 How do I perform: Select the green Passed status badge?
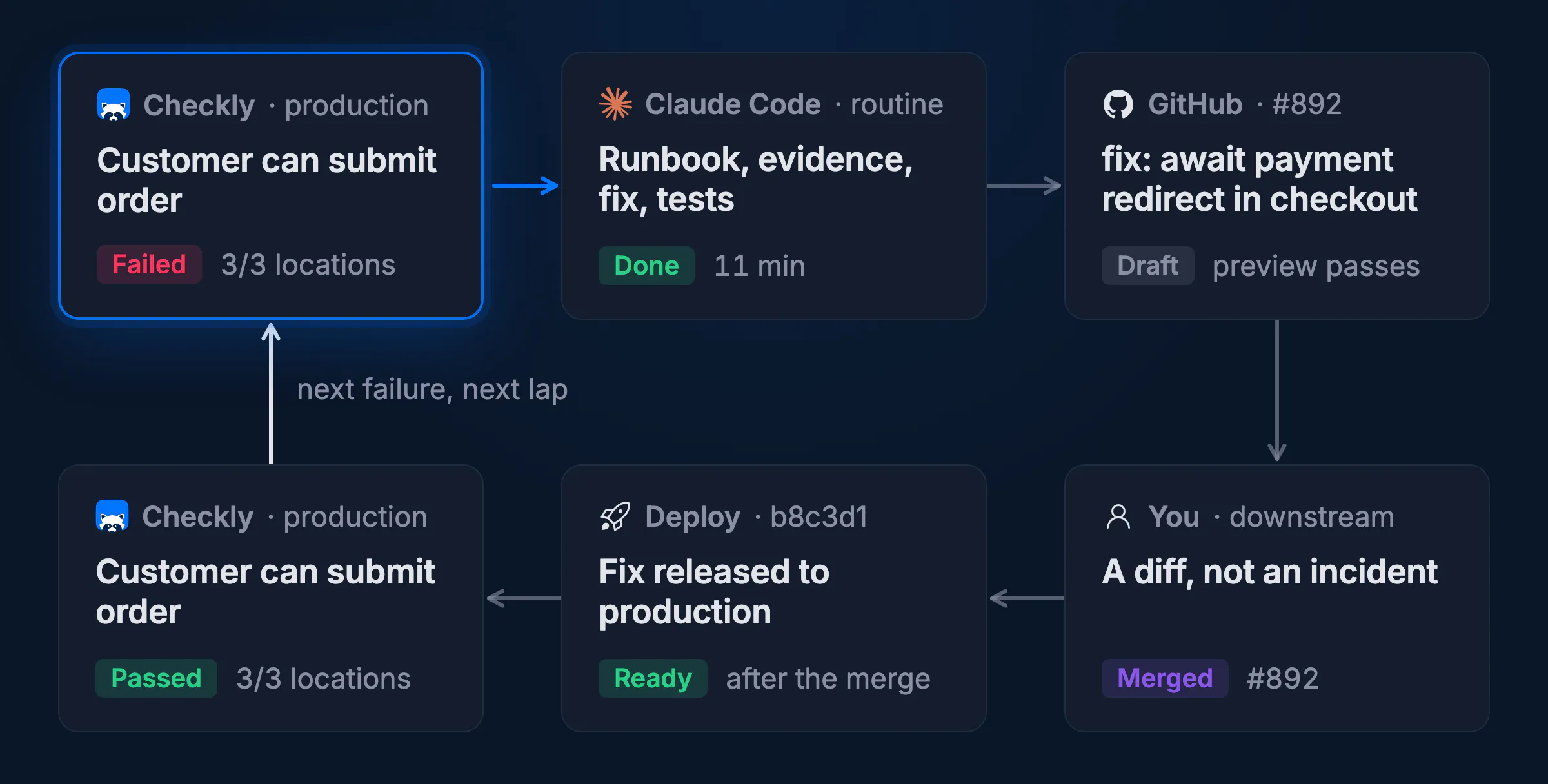(156, 678)
